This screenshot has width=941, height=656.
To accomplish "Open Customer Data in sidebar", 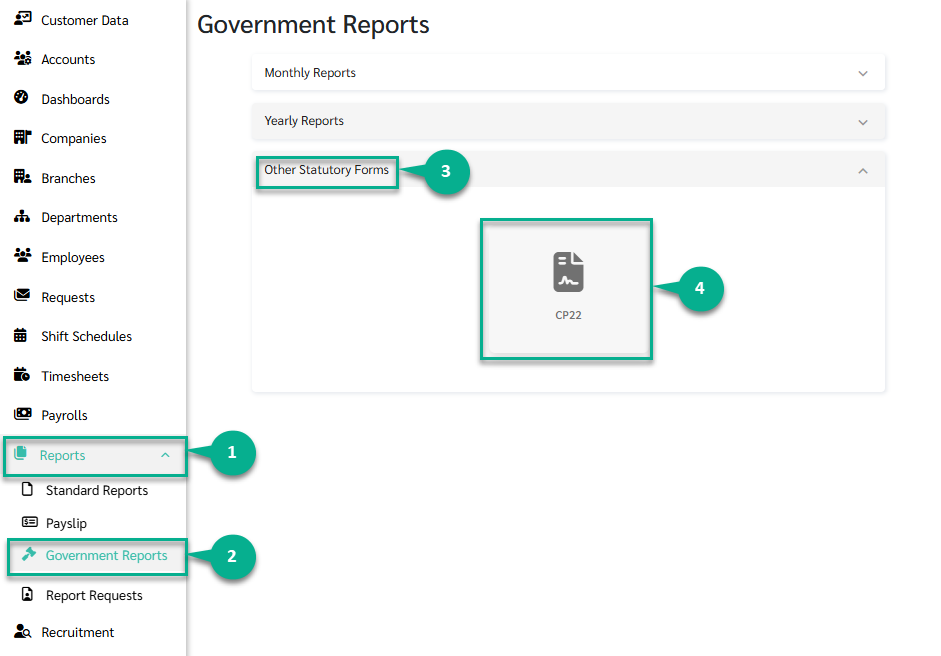I will coord(85,20).
